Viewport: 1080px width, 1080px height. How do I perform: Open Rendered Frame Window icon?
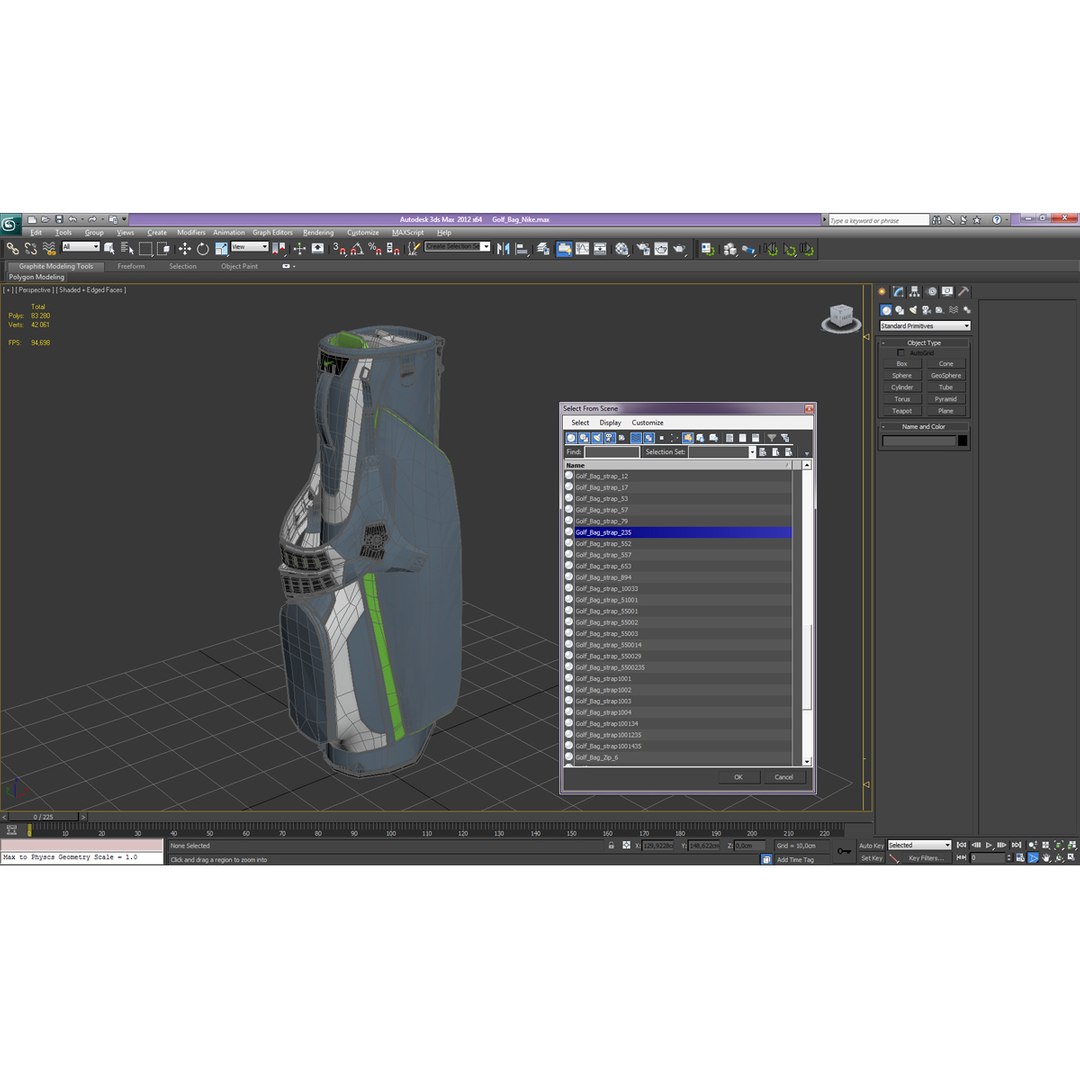pyautogui.click(x=661, y=249)
